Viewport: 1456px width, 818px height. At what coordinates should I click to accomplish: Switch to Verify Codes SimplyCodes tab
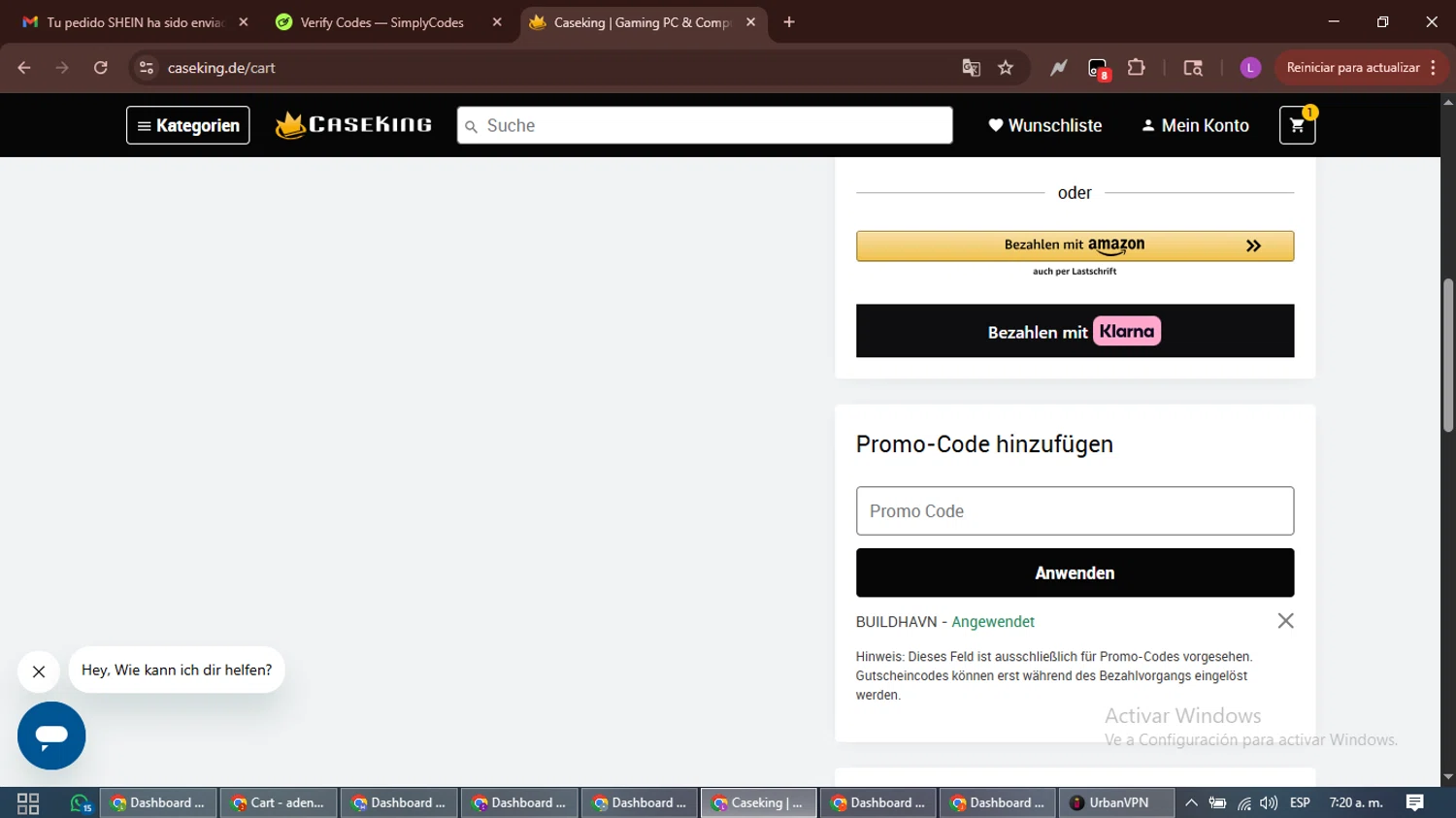[382, 22]
